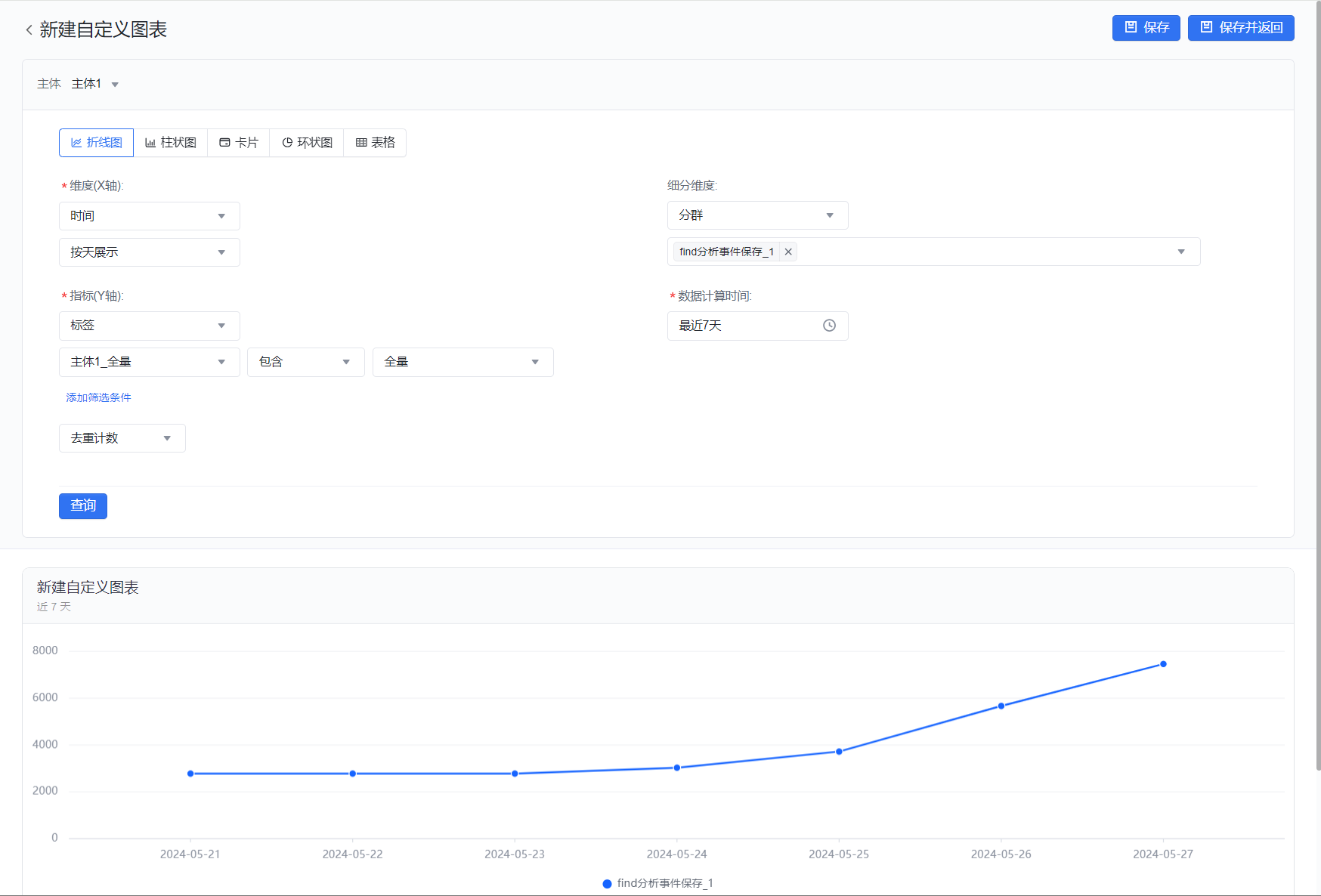The height and width of the screenshot is (896, 1321).
Task: Click the clock icon in date field
Action: 829,326
